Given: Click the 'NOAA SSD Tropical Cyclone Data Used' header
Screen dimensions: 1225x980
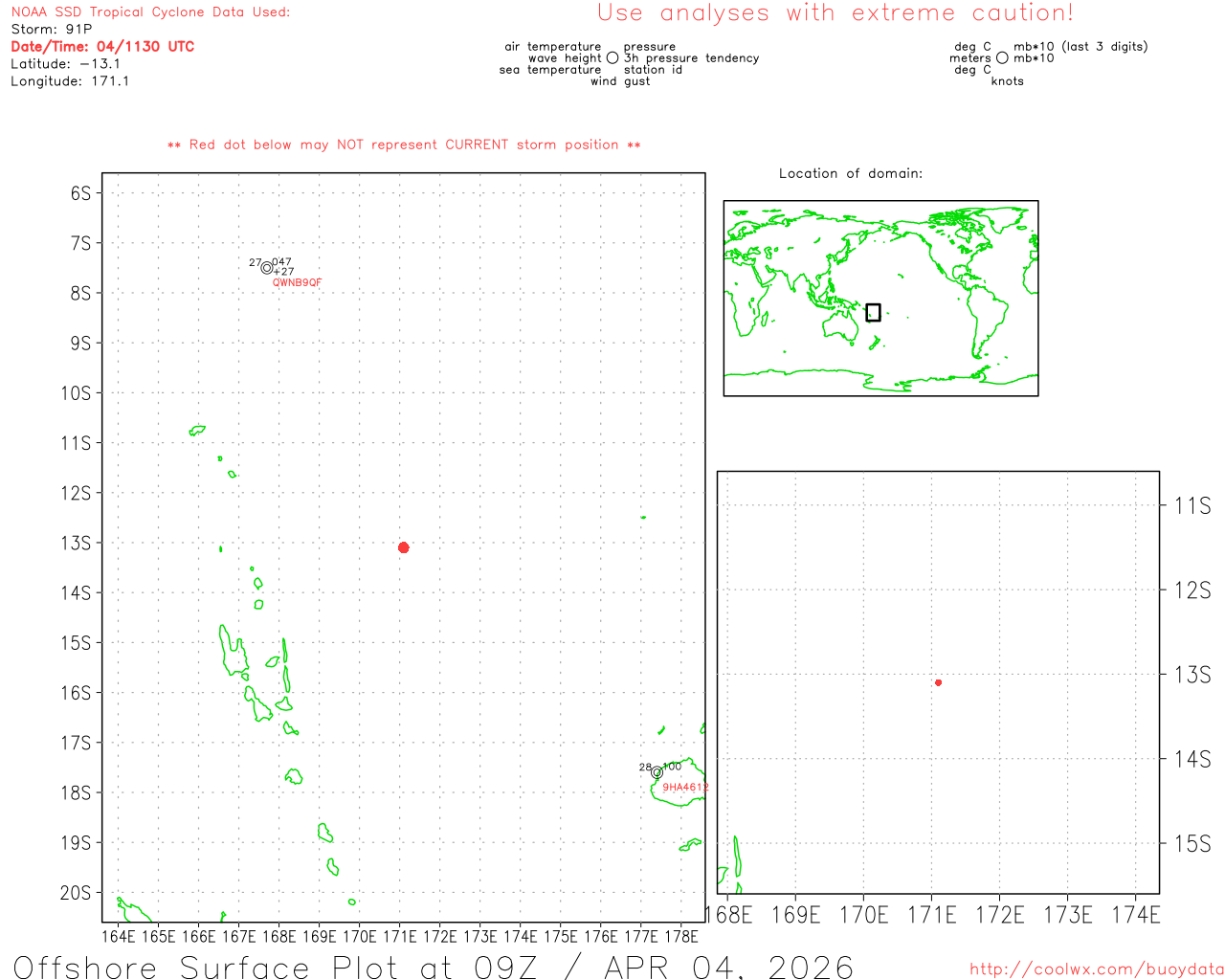Looking at the screenshot, I should pos(150,12).
